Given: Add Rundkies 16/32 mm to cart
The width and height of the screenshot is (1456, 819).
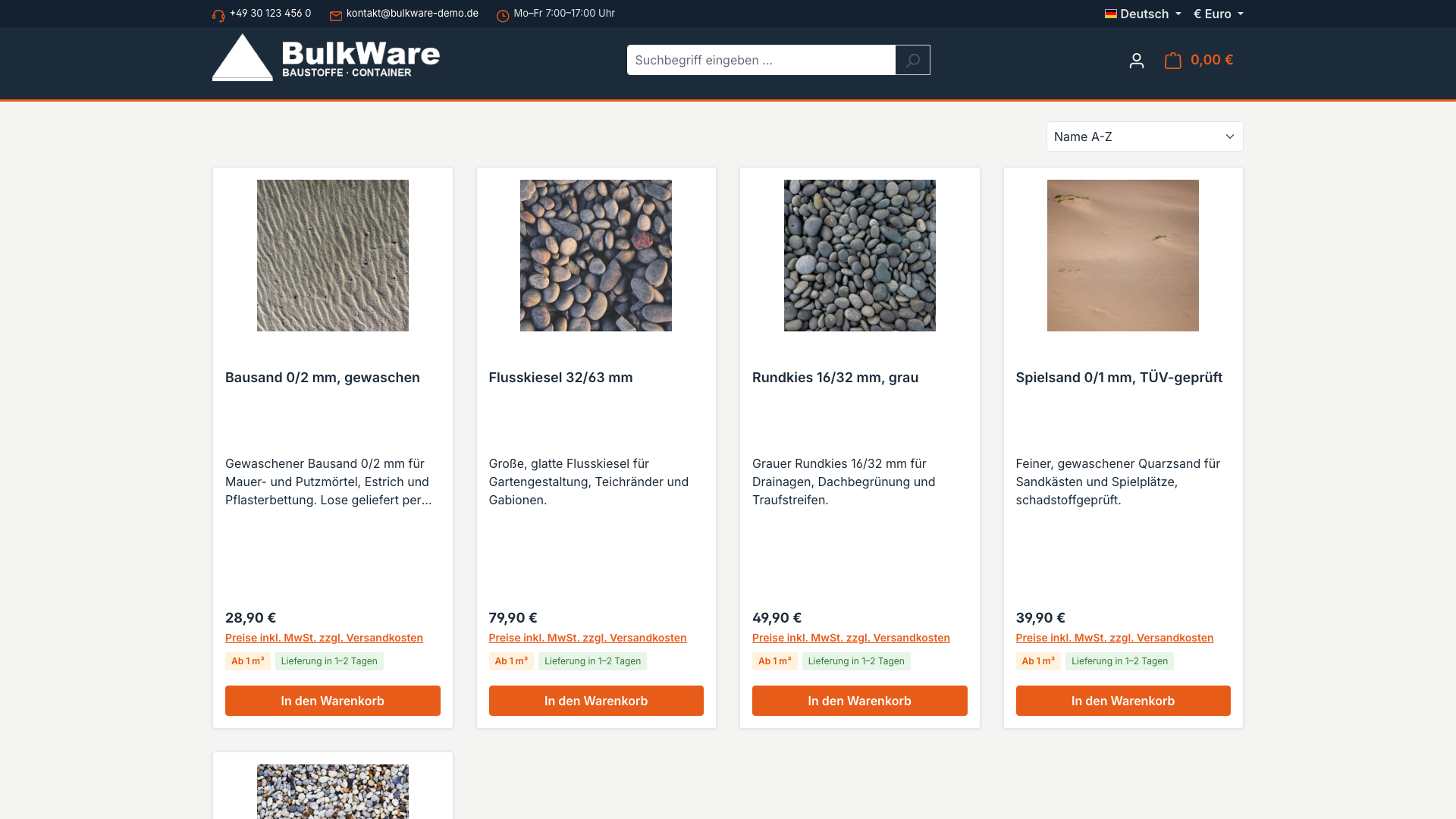Looking at the screenshot, I should (x=860, y=701).
